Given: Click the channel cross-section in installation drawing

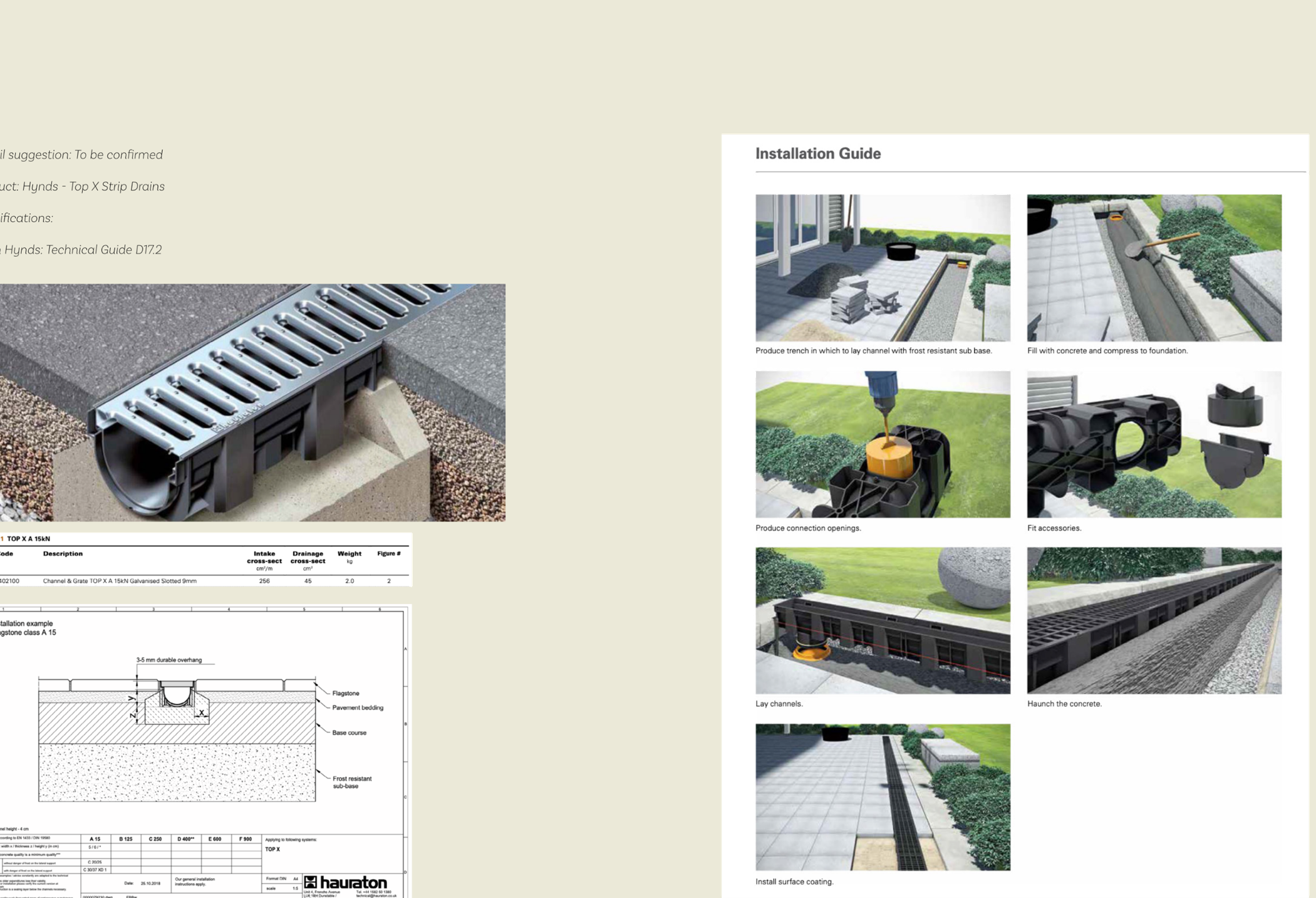Looking at the screenshot, I should (x=177, y=694).
